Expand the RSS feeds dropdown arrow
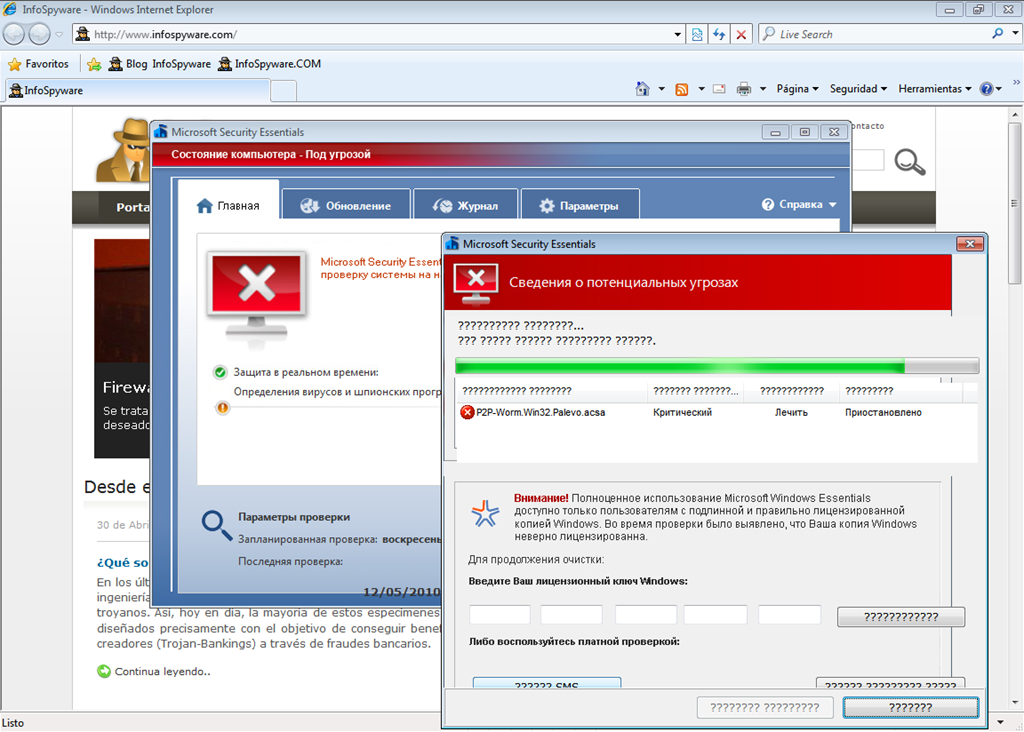The width and height of the screenshot is (1024, 732). pos(701,89)
